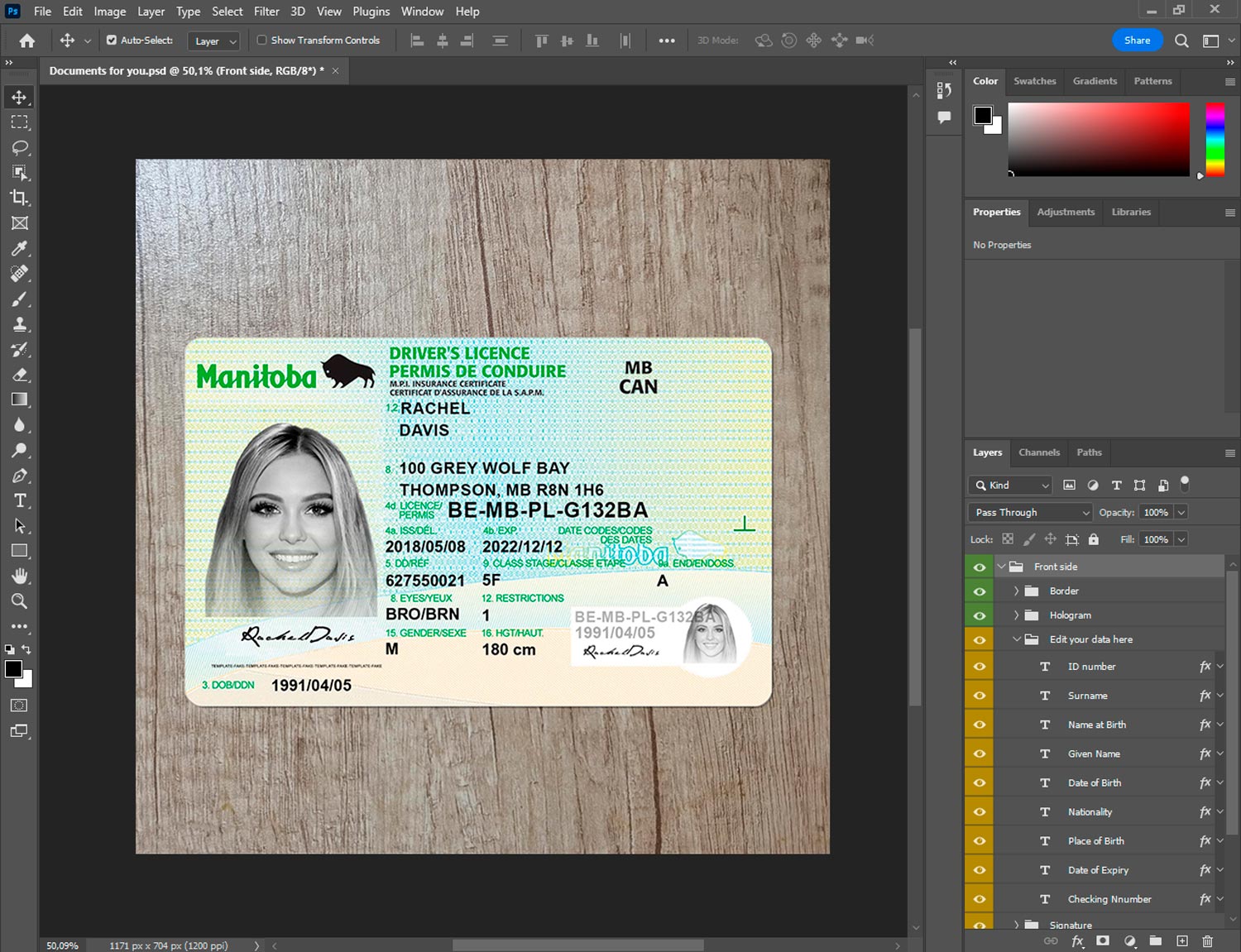The height and width of the screenshot is (952, 1241).
Task: Click the layer Opacity value field
Action: point(1156,513)
